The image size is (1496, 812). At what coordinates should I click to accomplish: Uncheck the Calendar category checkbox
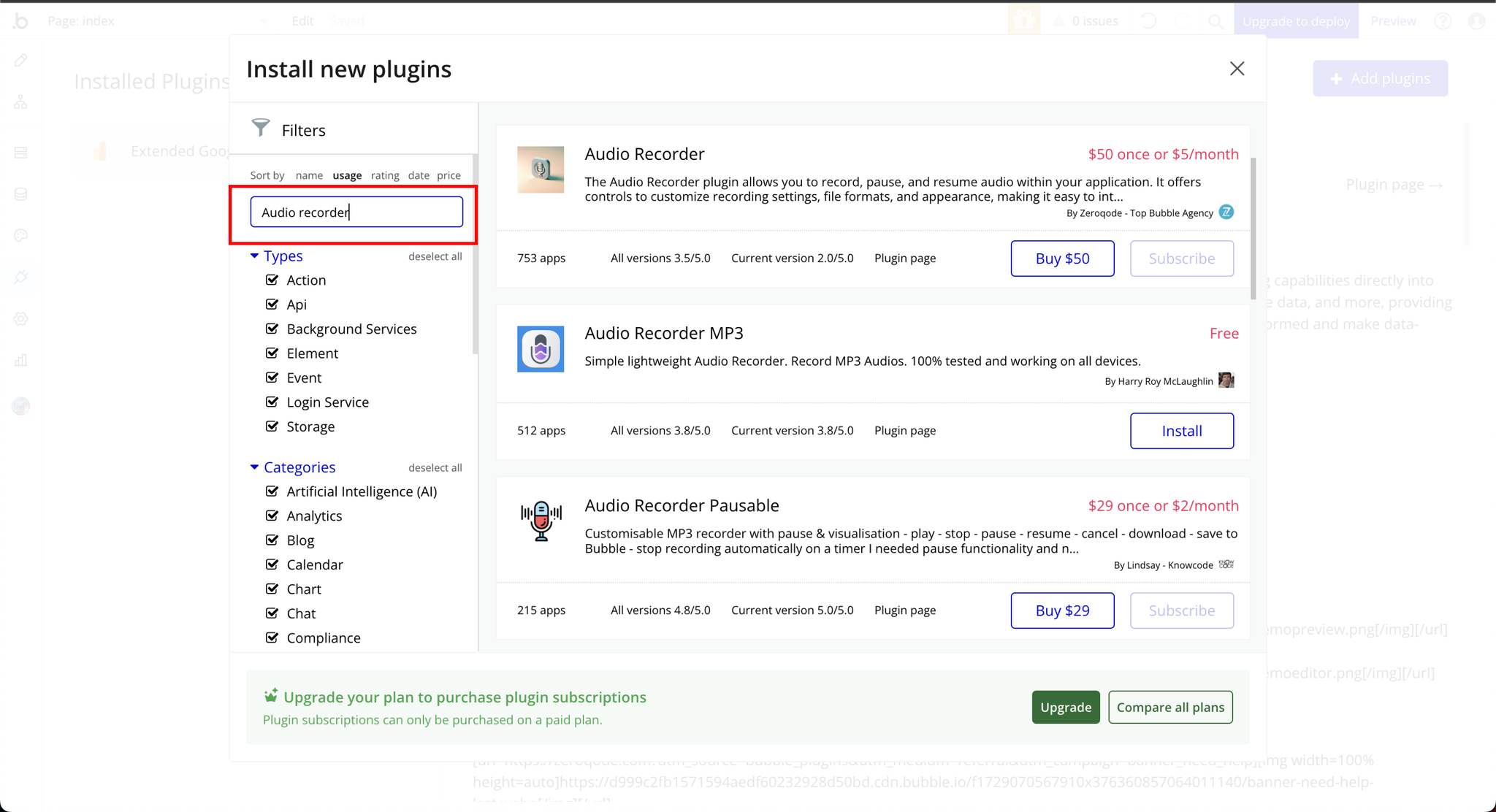click(x=272, y=564)
